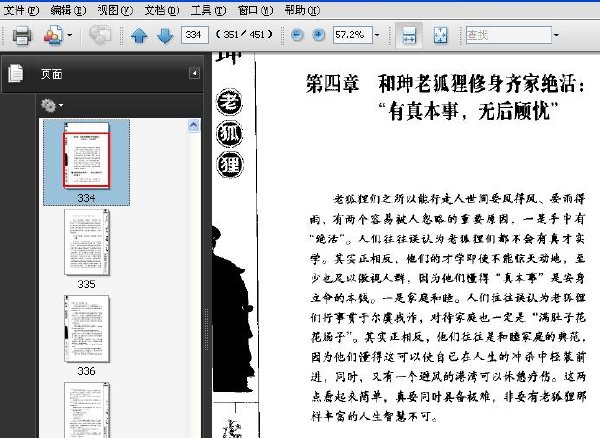Click the Print icon in toolbar
The width and height of the screenshot is (600, 438).
[x=21, y=36]
